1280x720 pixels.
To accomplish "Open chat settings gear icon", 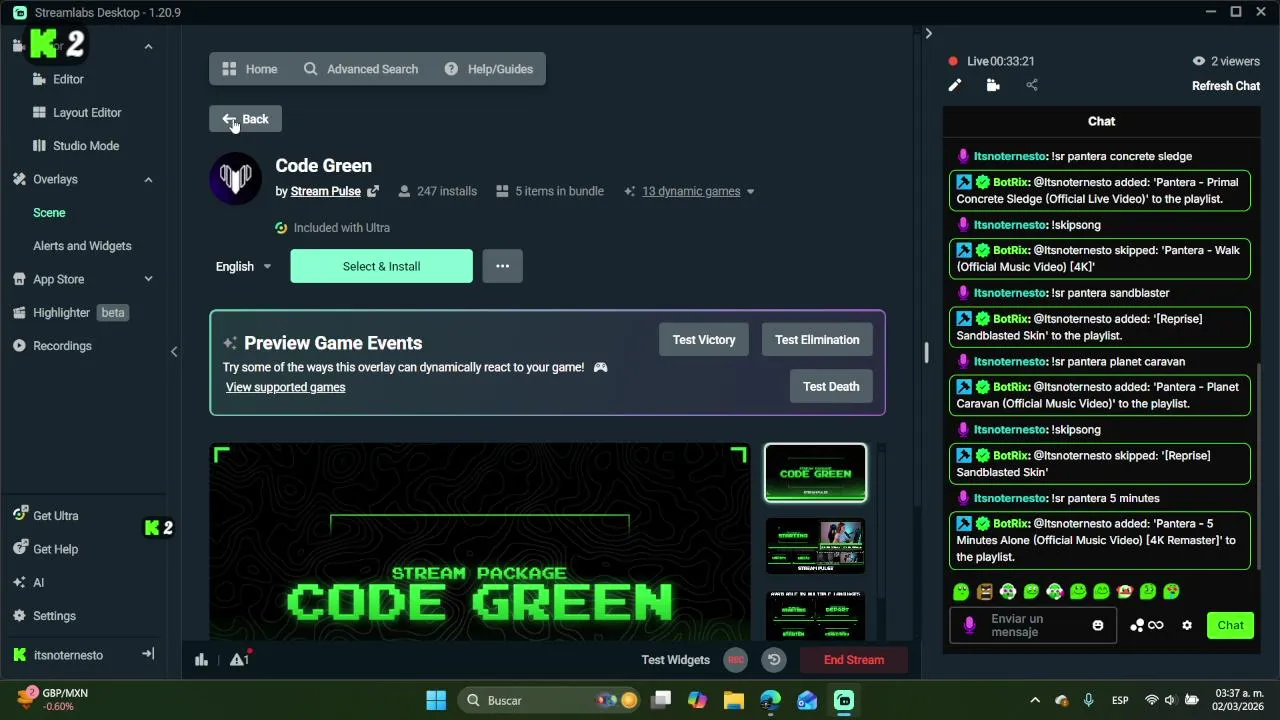I will 1187,625.
